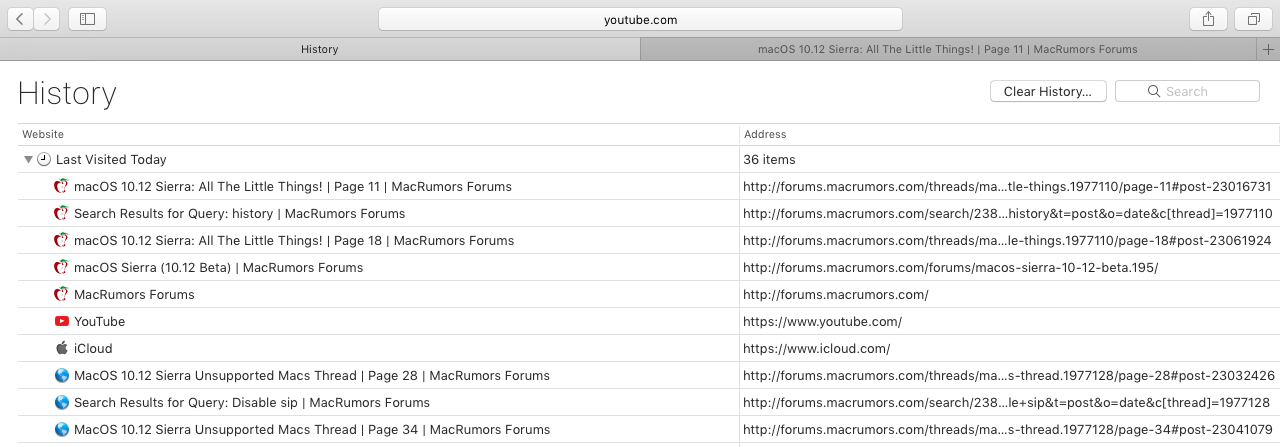Screen dimensions: 1280x447
Task: Switch to the History tab
Action: (x=320, y=49)
